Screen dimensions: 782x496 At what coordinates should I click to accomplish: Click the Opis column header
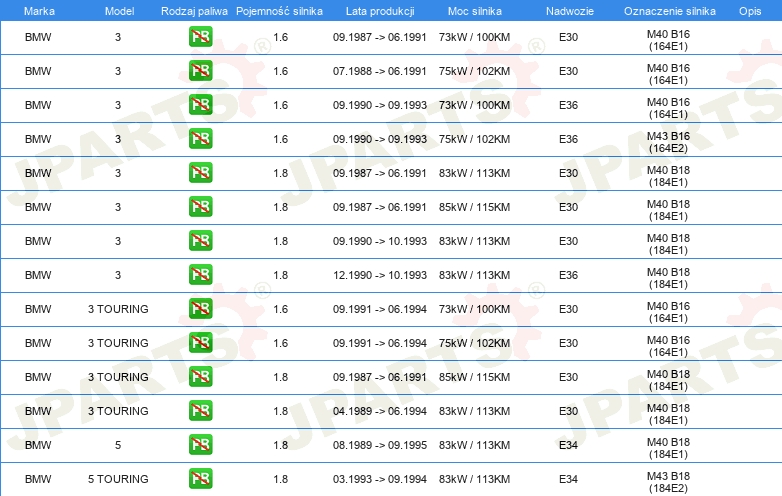click(x=750, y=11)
